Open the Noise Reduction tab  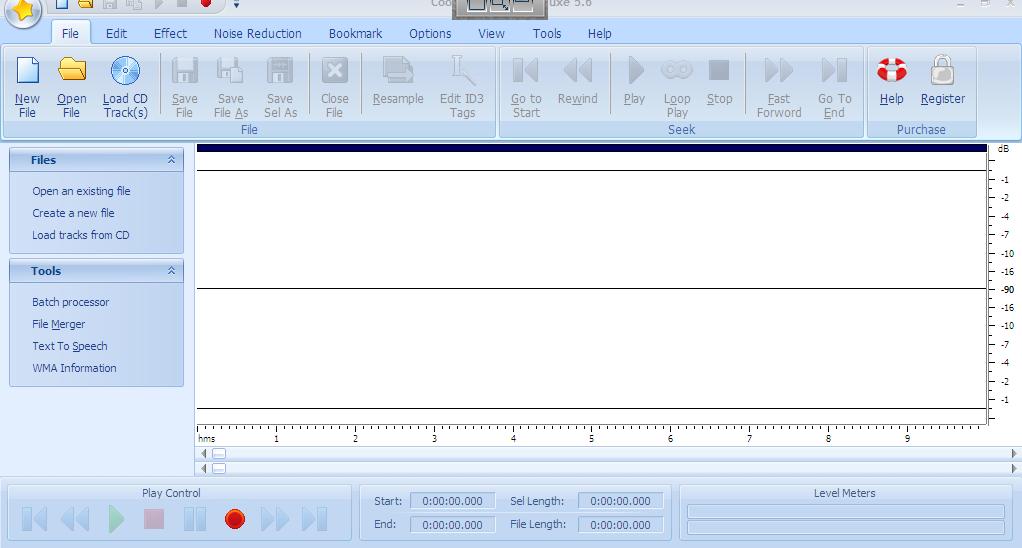[257, 33]
